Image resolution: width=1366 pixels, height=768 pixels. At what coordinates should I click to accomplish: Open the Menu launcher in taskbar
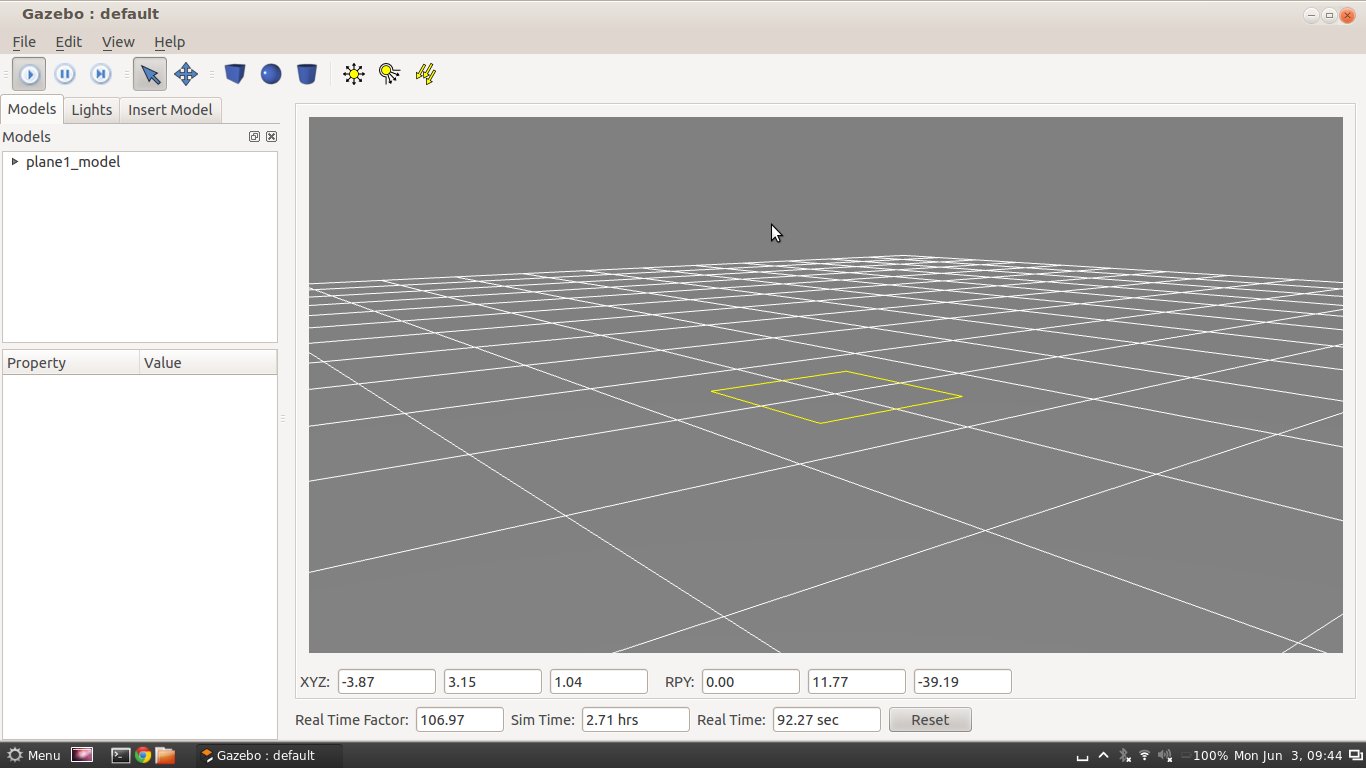click(34, 755)
